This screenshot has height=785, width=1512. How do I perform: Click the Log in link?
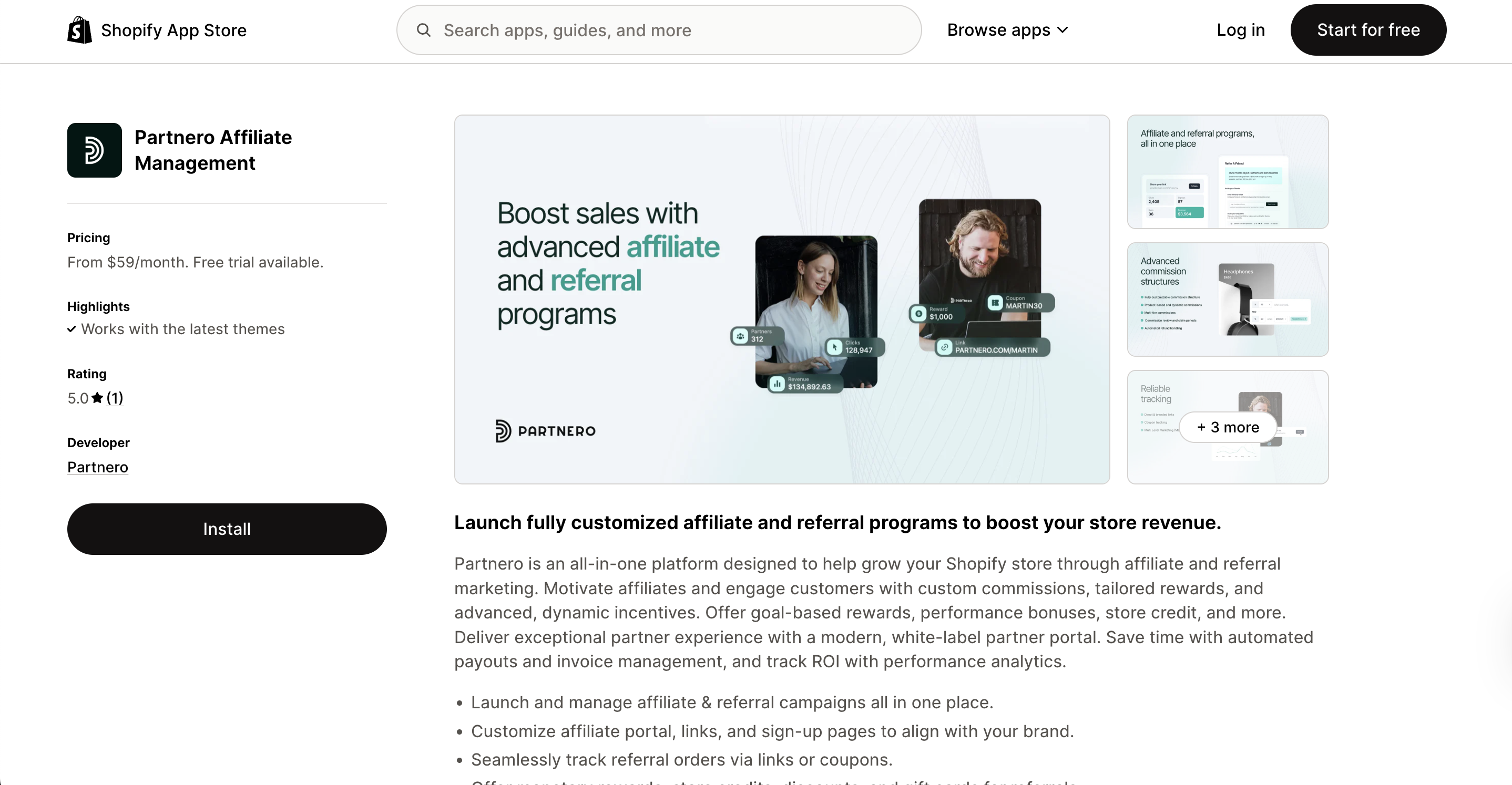click(1240, 30)
